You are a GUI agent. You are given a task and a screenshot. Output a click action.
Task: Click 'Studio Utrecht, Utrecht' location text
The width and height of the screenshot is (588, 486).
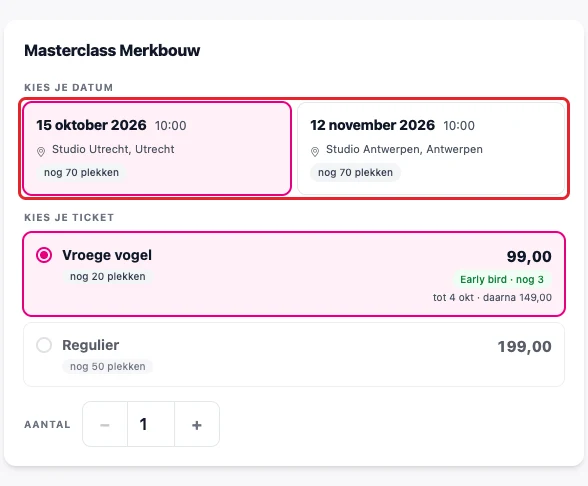click(x=113, y=149)
